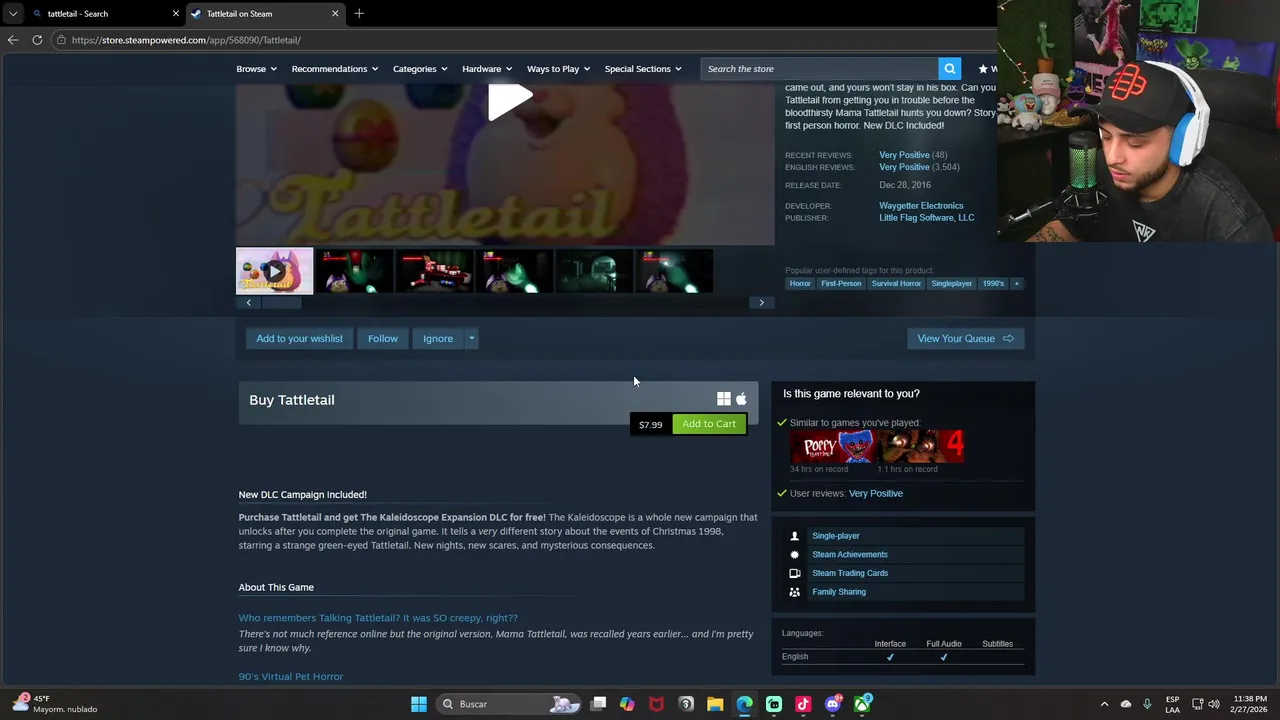Open File Explorer from taskbar
The height and width of the screenshot is (720, 1280).
[715, 704]
